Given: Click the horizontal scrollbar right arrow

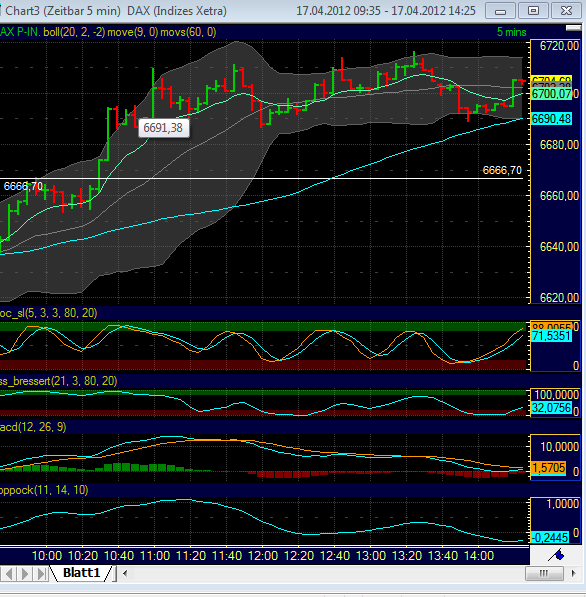Looking at the screenshot, I should [573, 573].
